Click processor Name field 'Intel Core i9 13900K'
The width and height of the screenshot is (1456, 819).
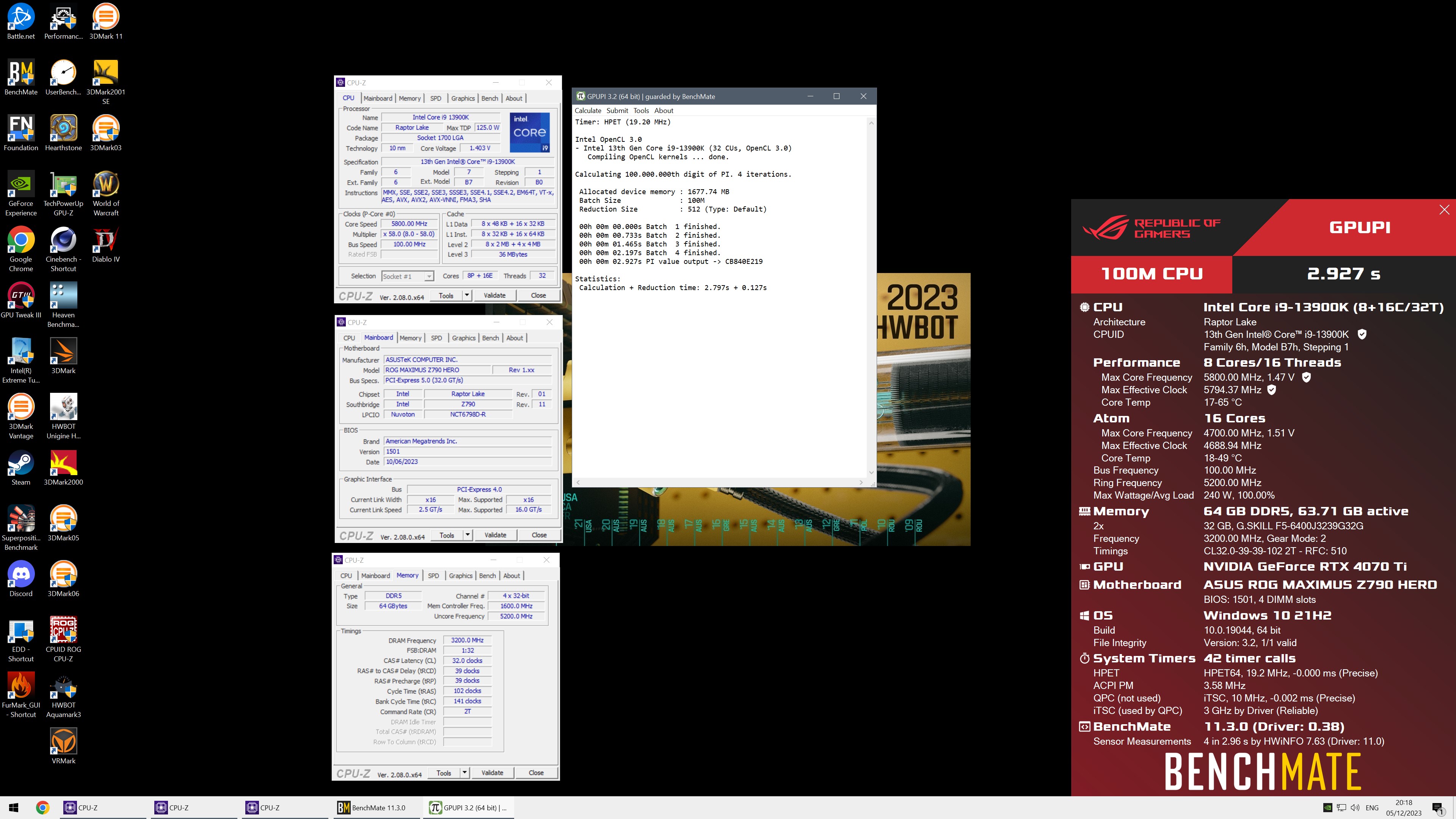pyautogui.click(x=440, y=118)
